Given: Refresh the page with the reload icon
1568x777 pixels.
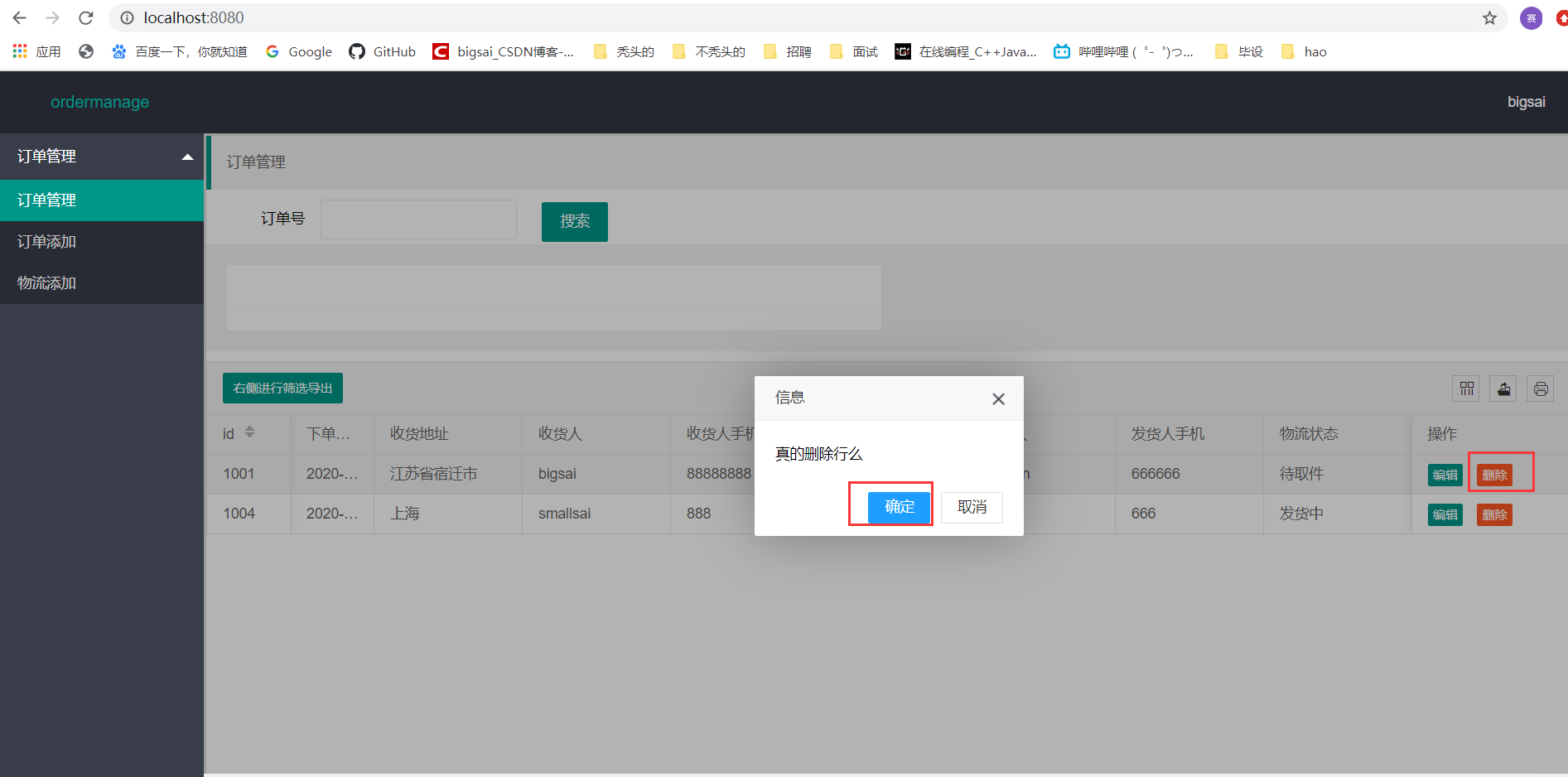Looking at the screenshot, I should (85, 17).
